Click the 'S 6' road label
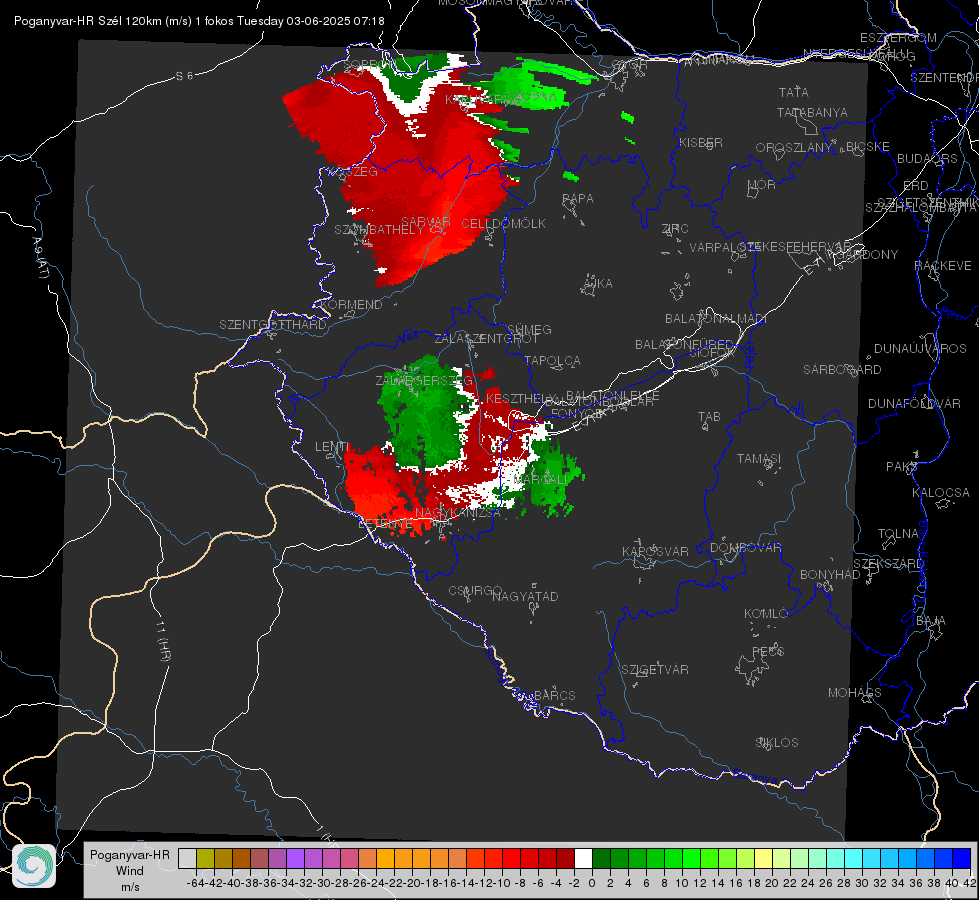 (x=184, y=76)
